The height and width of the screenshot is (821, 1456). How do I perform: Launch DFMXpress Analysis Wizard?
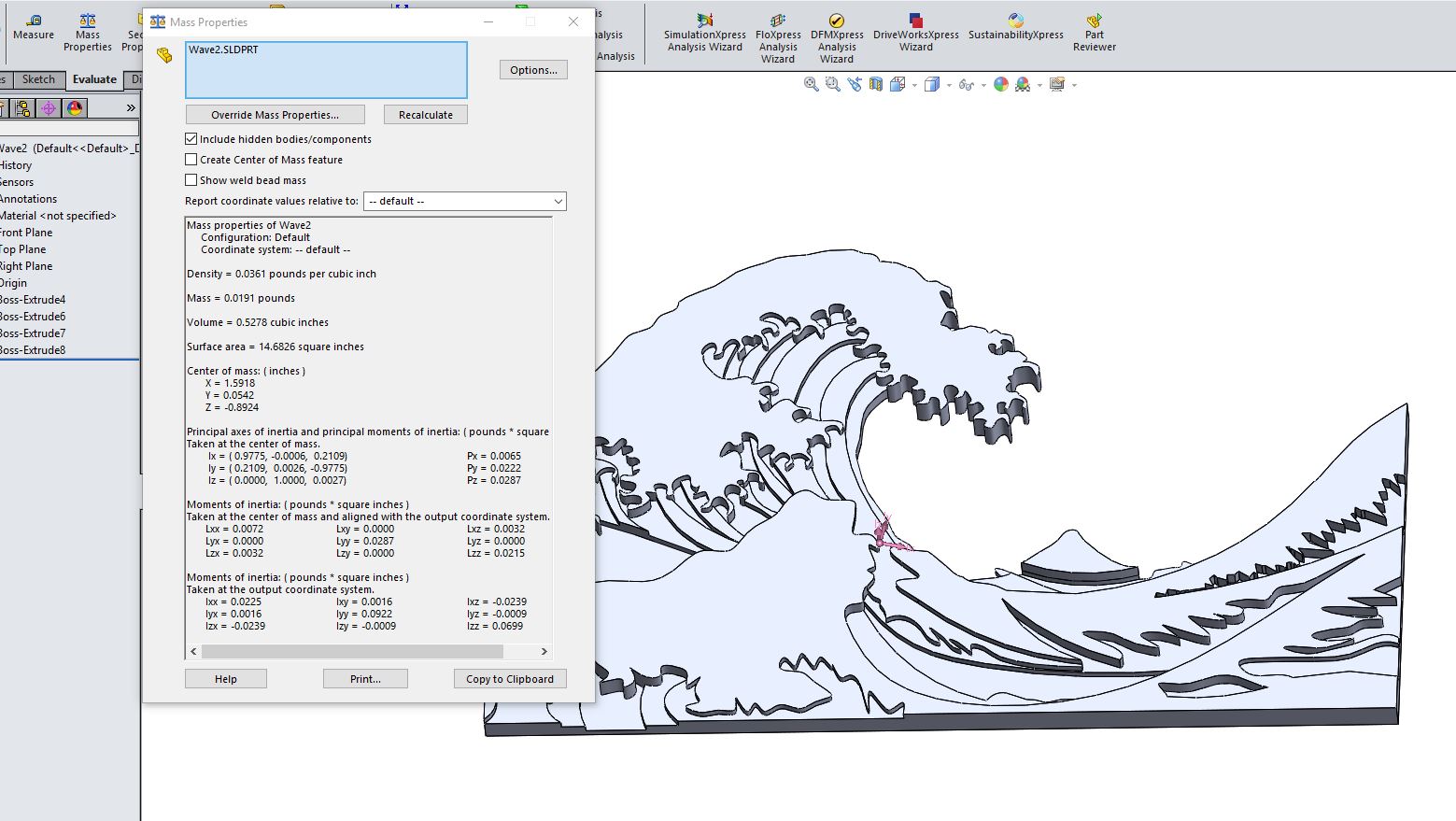[x=837, y=38]
